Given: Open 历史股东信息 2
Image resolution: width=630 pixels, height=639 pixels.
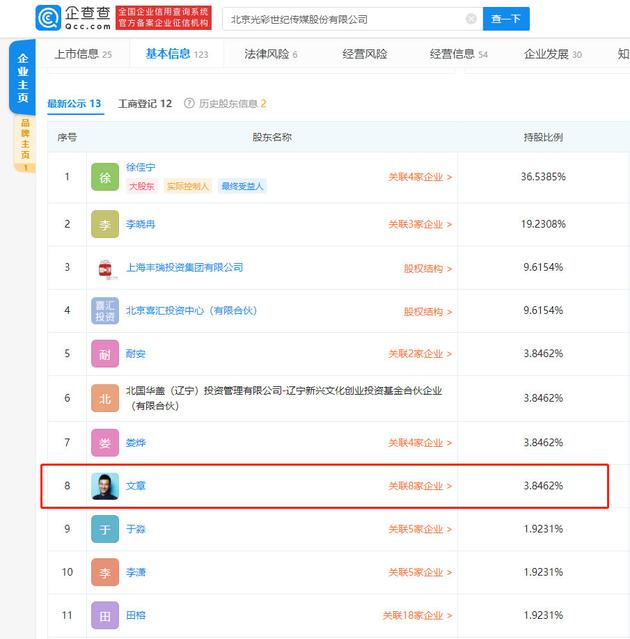Looking at the screenshot, I should (x=232, y=104).
